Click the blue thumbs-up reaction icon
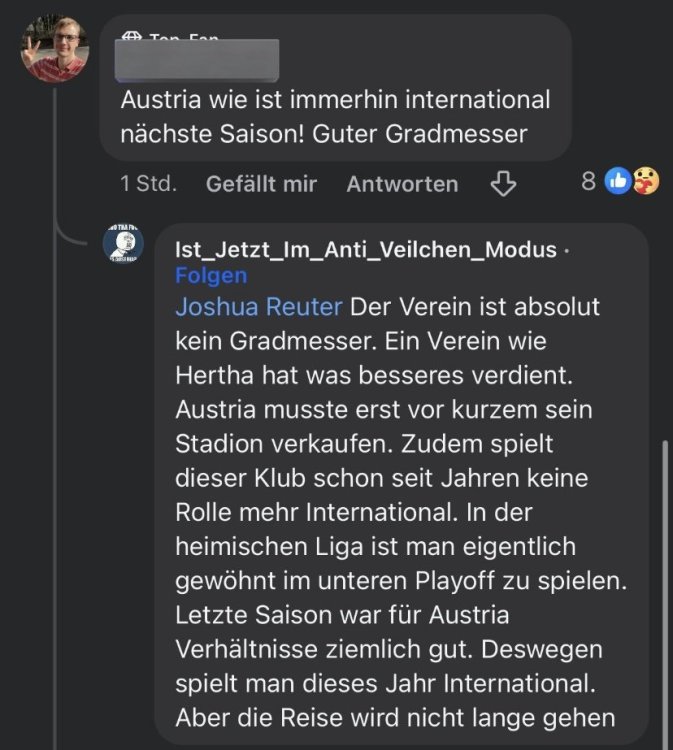This screenshot has width=673, height=750. coord(619,181)
